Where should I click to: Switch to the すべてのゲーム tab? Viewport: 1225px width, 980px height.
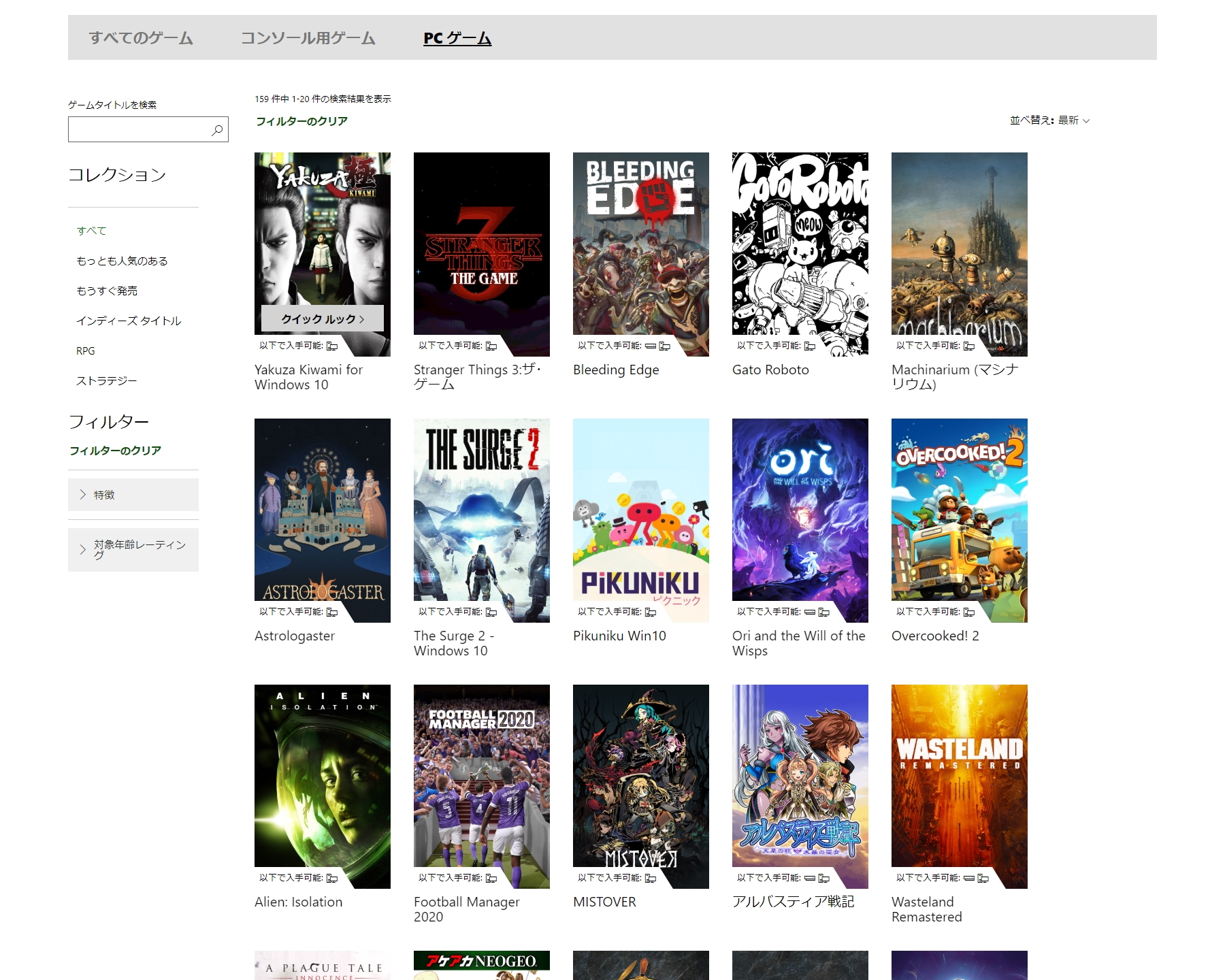click(x=141, y=38)
